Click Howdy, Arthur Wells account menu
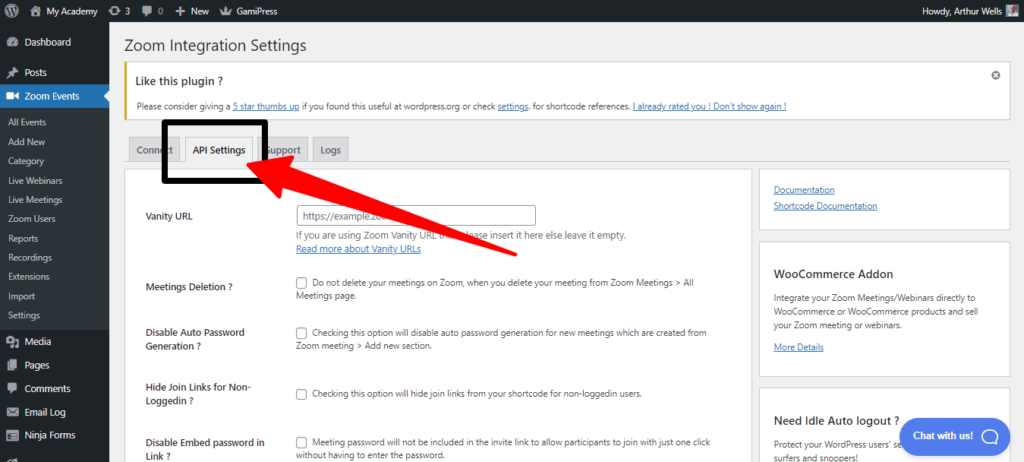The image size is (1024, 462). click(970, 11)
